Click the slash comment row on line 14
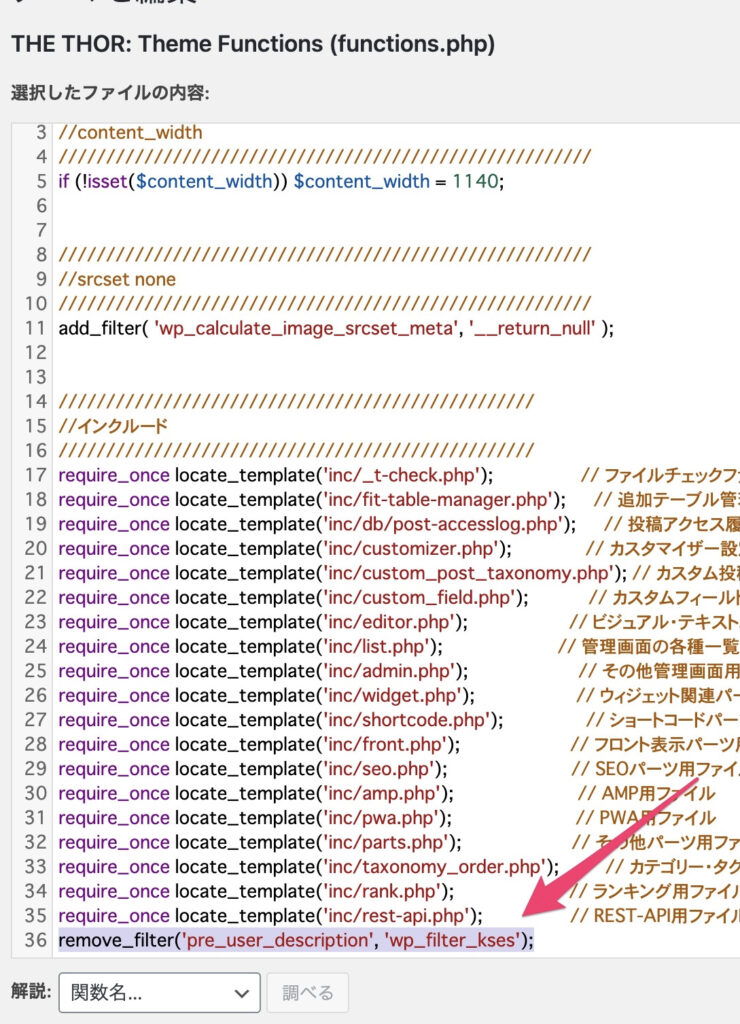 [x=297, y=402]
